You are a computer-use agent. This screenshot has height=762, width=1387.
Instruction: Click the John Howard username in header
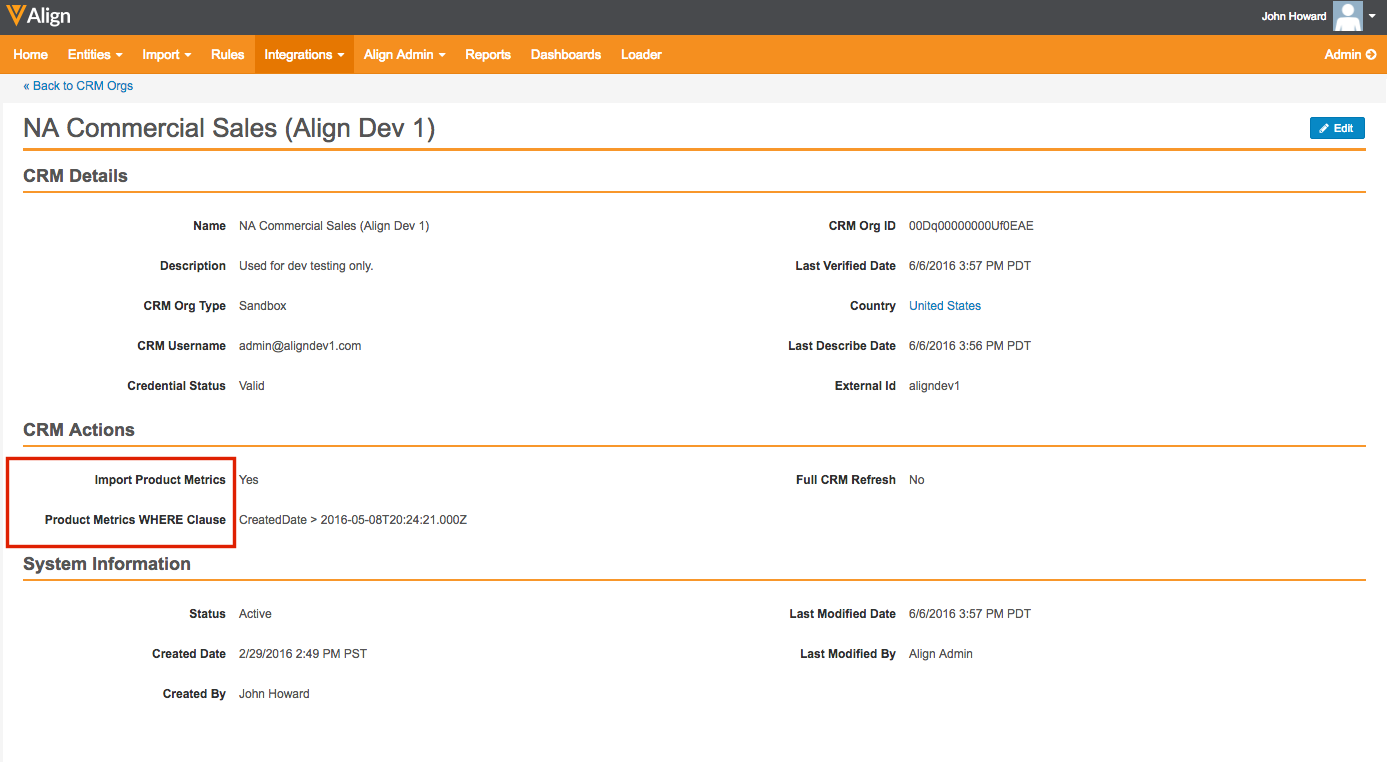click(1293, 16)
